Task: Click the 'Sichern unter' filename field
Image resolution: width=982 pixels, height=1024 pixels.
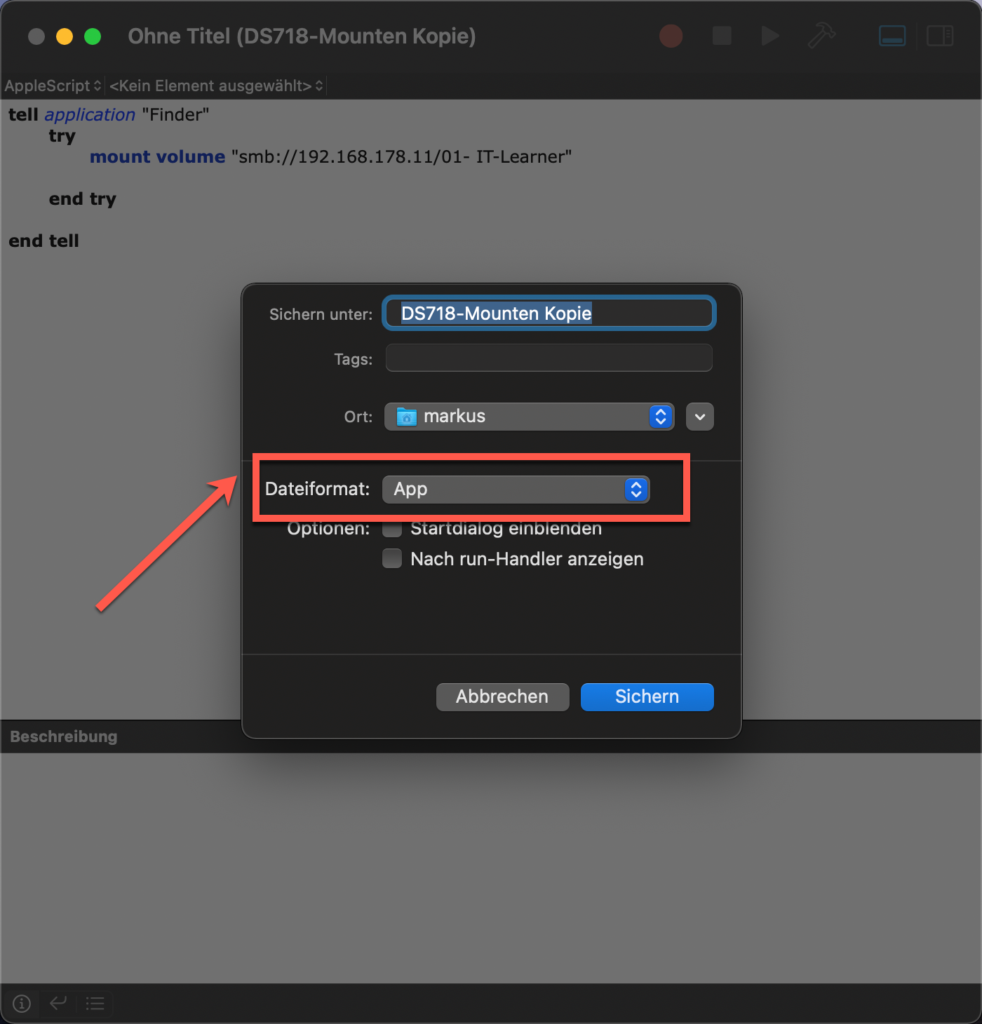Action: tap(549, 313)
